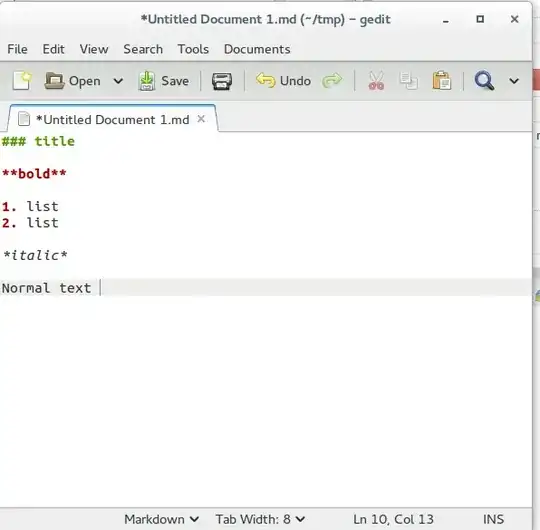Click the '*italic*' text line
540x530 pixels.
35,255
